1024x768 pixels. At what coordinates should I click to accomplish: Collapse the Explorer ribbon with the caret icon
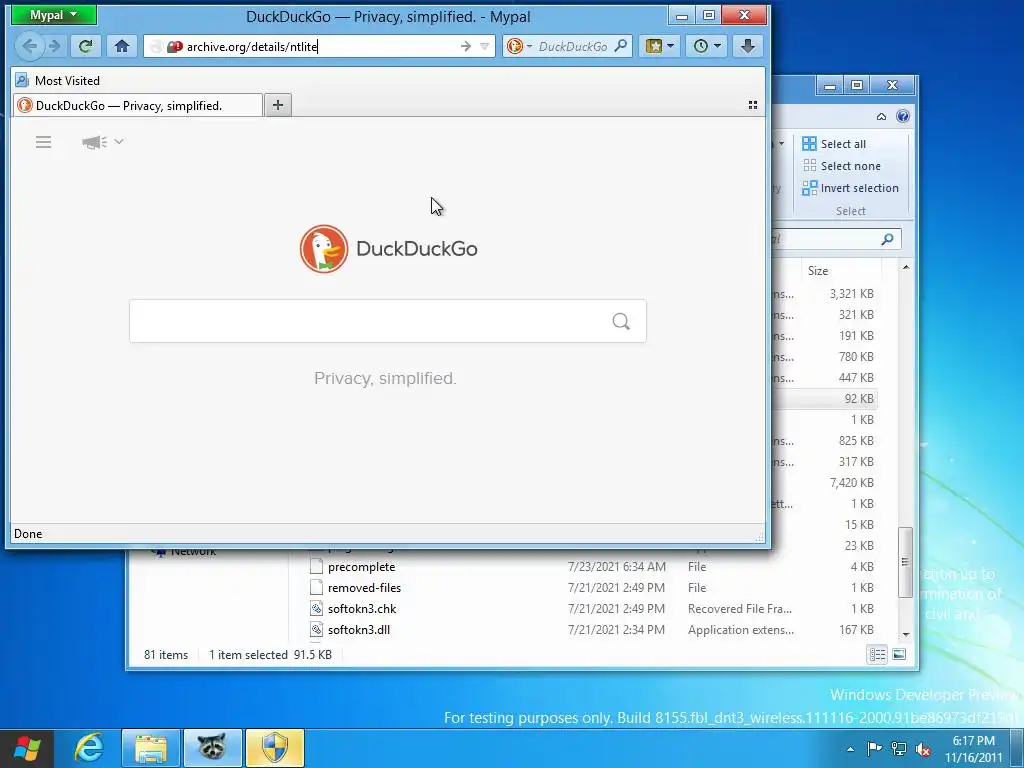pyautogui.click(x=881, y=116)
